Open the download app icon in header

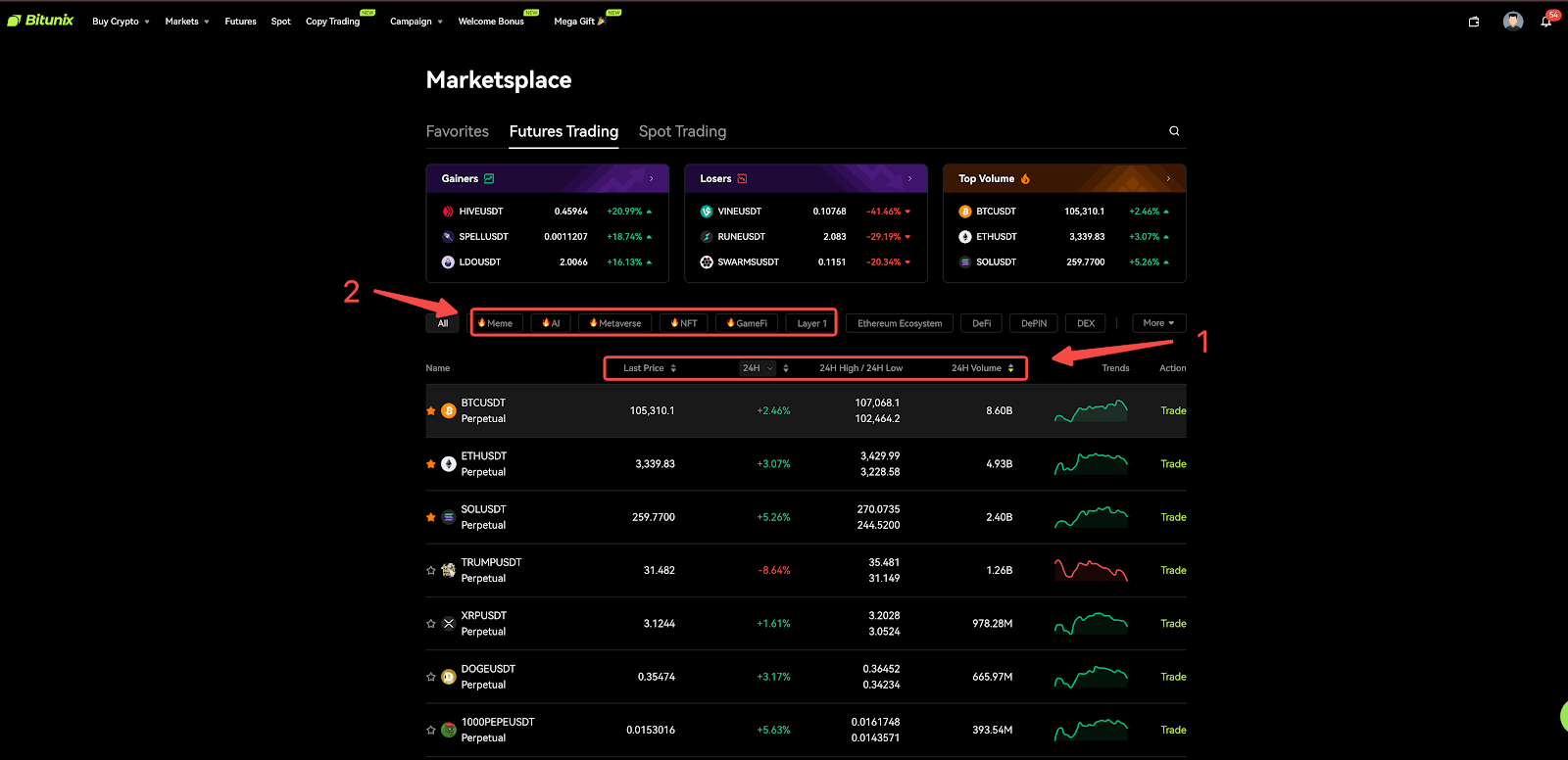click(1474, 22)
